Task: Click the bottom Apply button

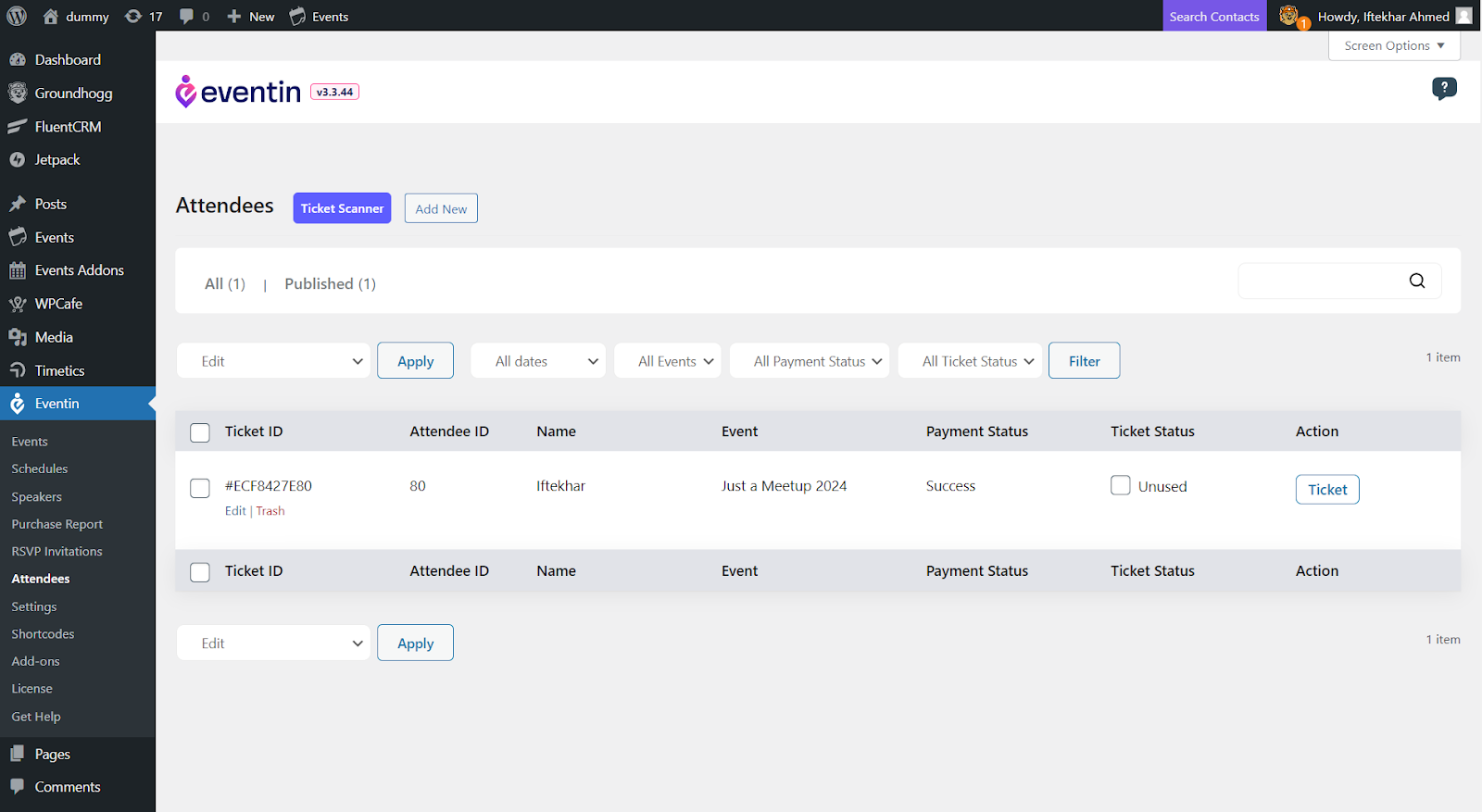Action: click(x=415, y=643)
